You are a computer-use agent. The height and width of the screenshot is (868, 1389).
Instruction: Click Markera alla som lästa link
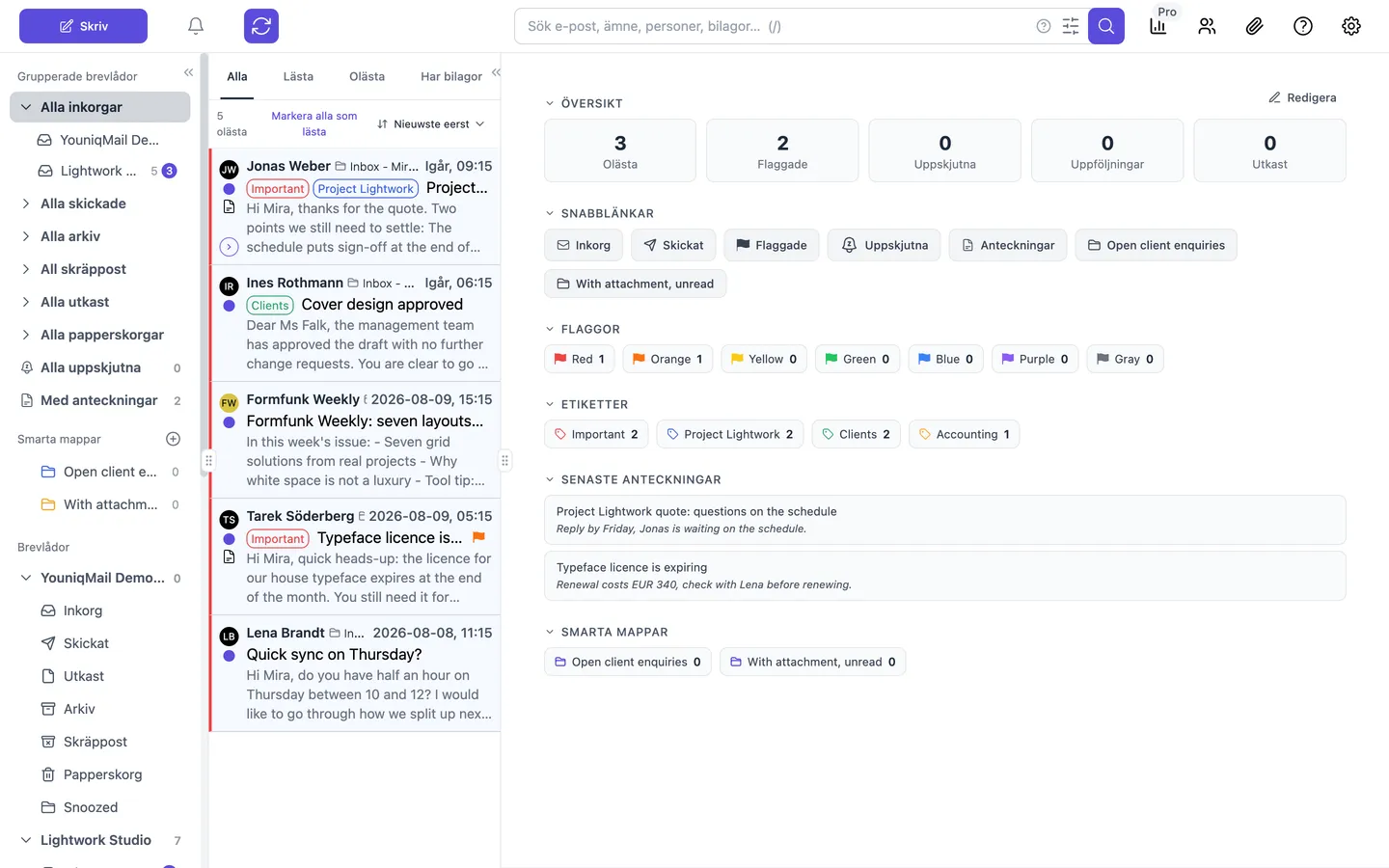click(314, 123)
